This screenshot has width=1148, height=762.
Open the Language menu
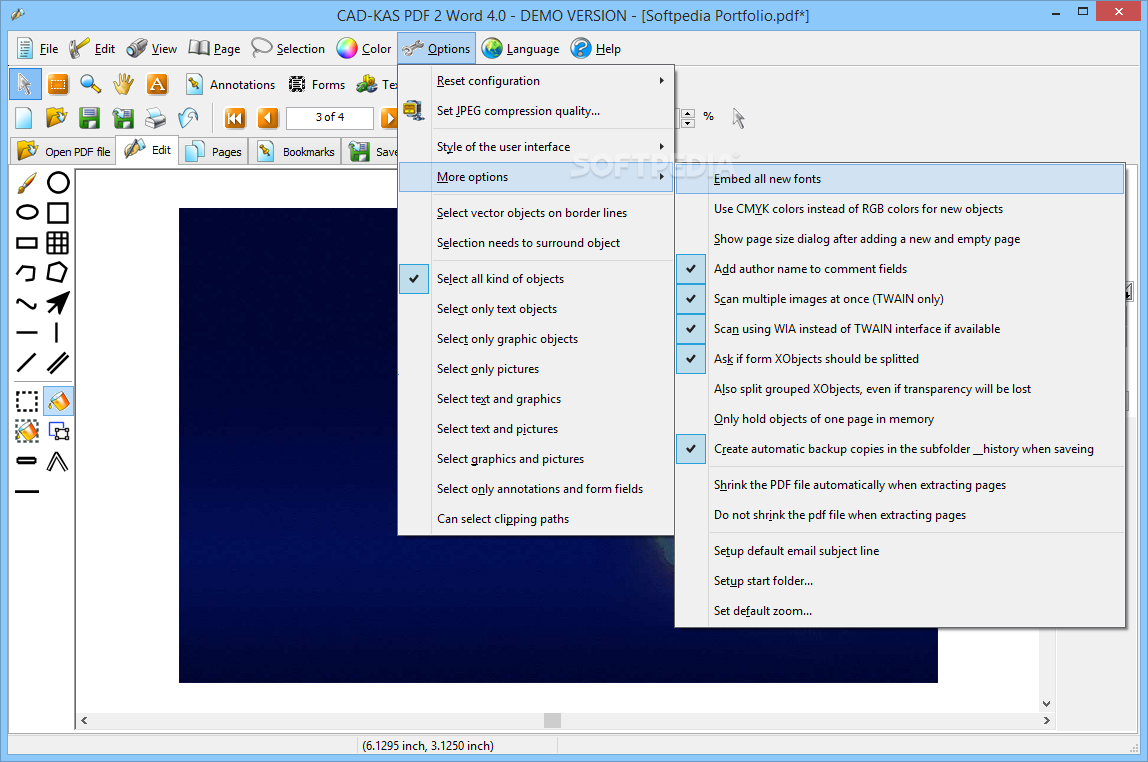coord(521,49)
